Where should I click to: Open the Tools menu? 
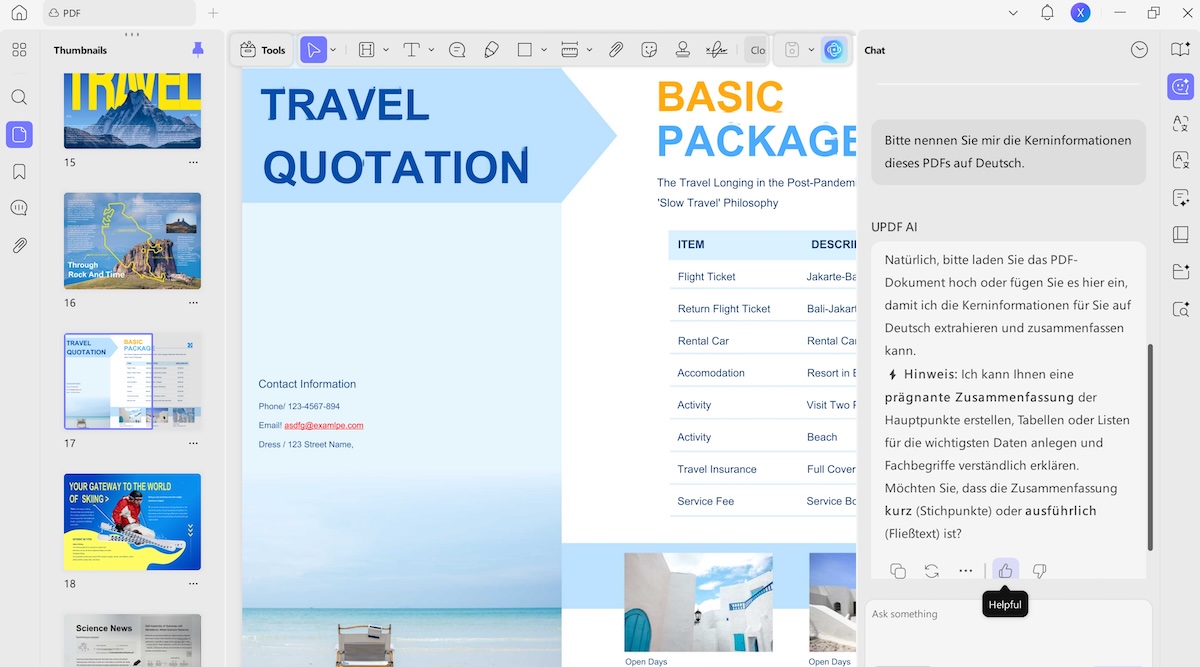pos(263,50)
